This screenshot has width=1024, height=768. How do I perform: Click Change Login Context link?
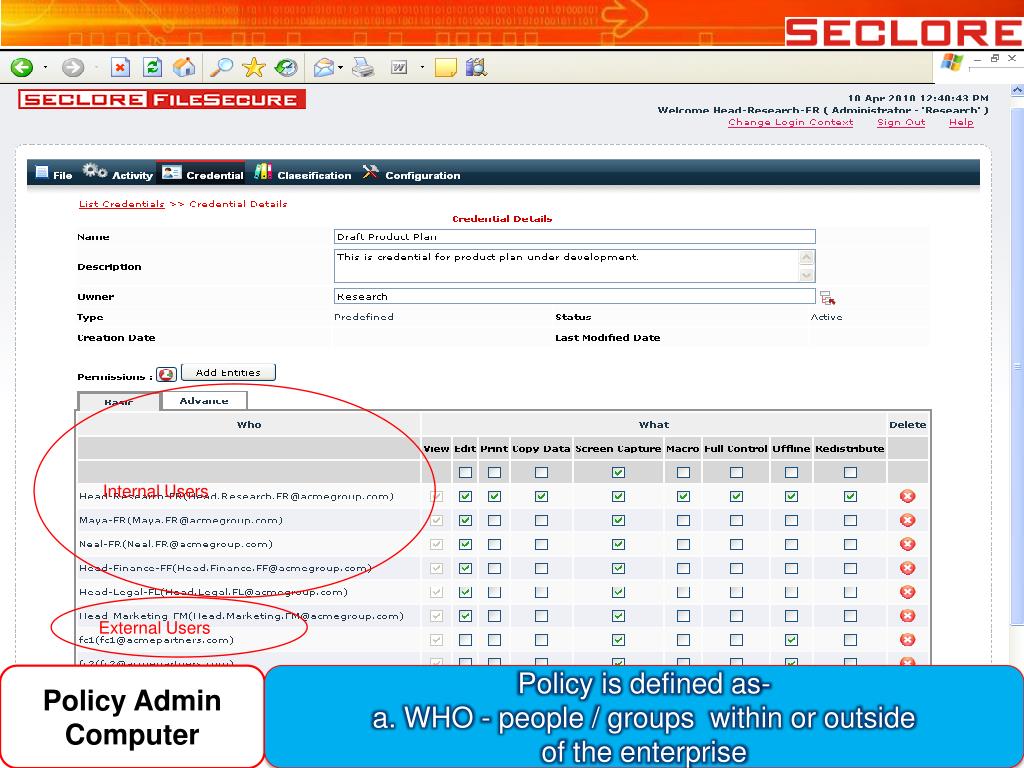tap(790, 122)
